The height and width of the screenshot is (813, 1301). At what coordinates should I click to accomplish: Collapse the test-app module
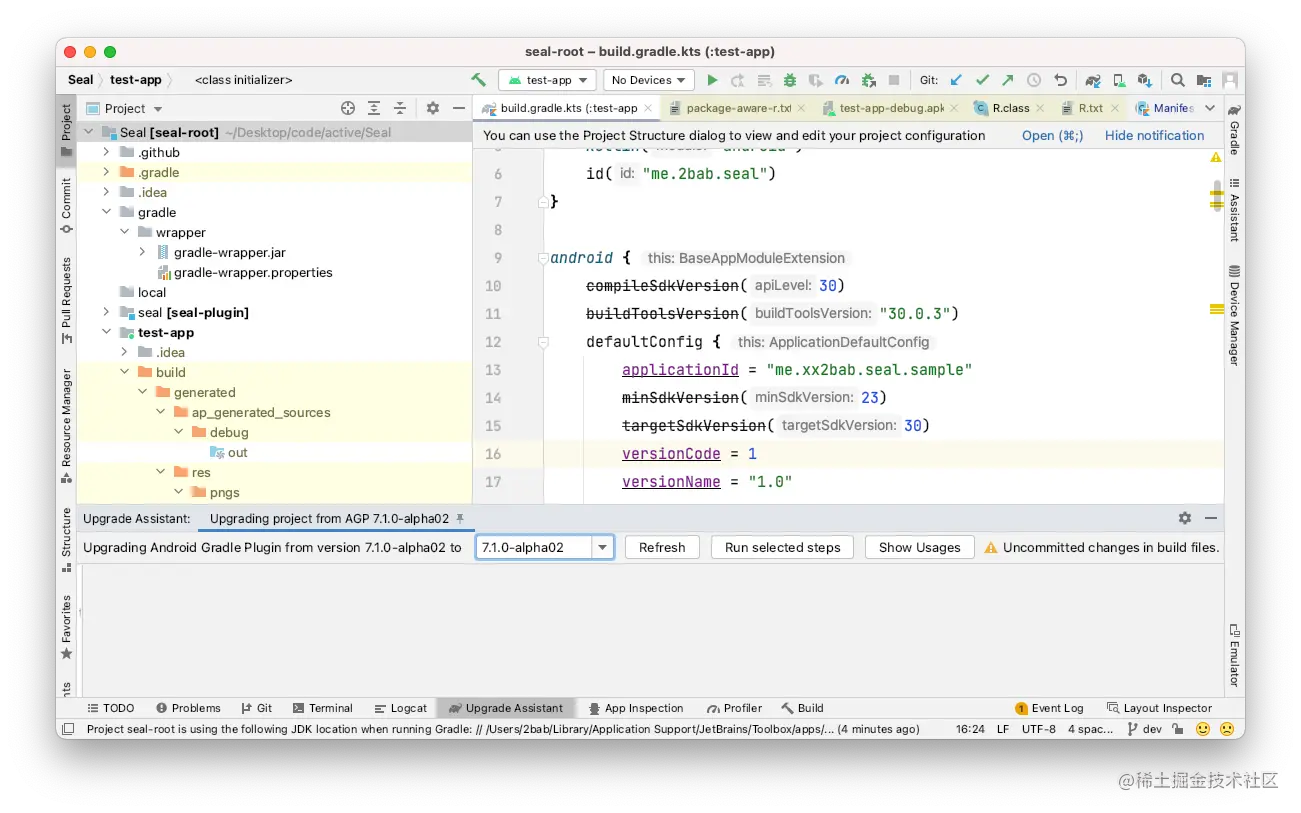(106, 332)
